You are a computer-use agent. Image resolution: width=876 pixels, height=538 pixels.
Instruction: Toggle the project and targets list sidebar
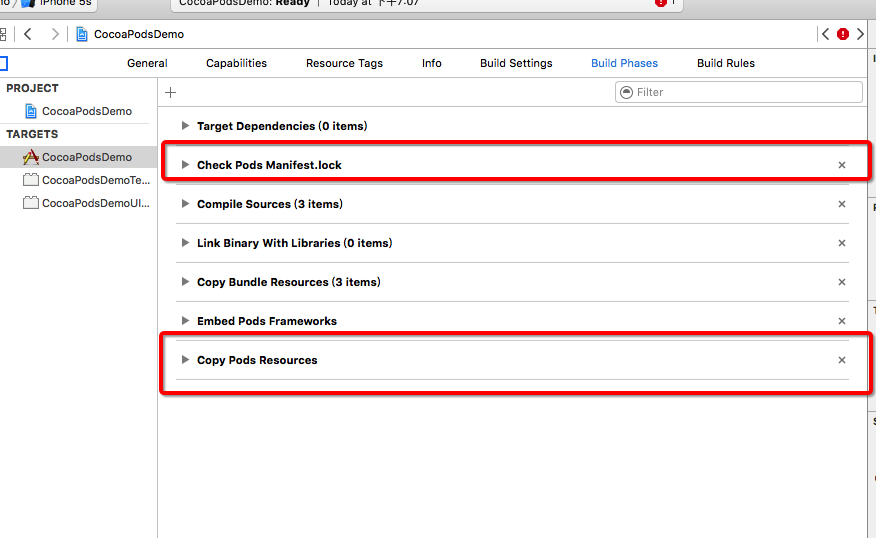click(x=3, y=63)
